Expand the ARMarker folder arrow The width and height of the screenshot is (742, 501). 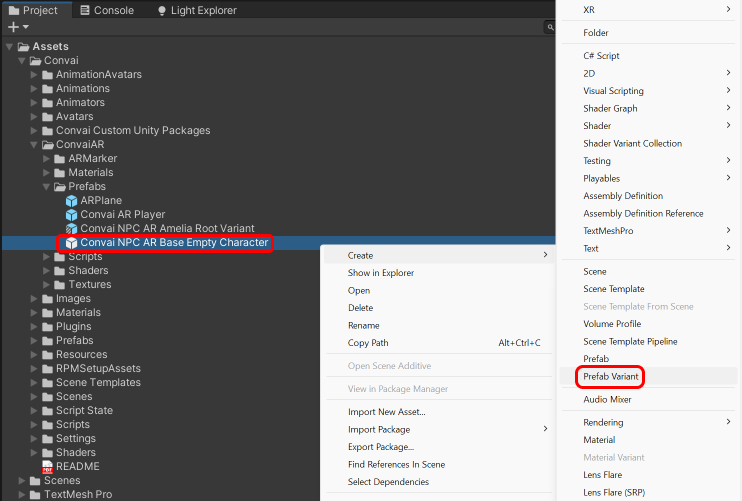[x=46, y=159]
